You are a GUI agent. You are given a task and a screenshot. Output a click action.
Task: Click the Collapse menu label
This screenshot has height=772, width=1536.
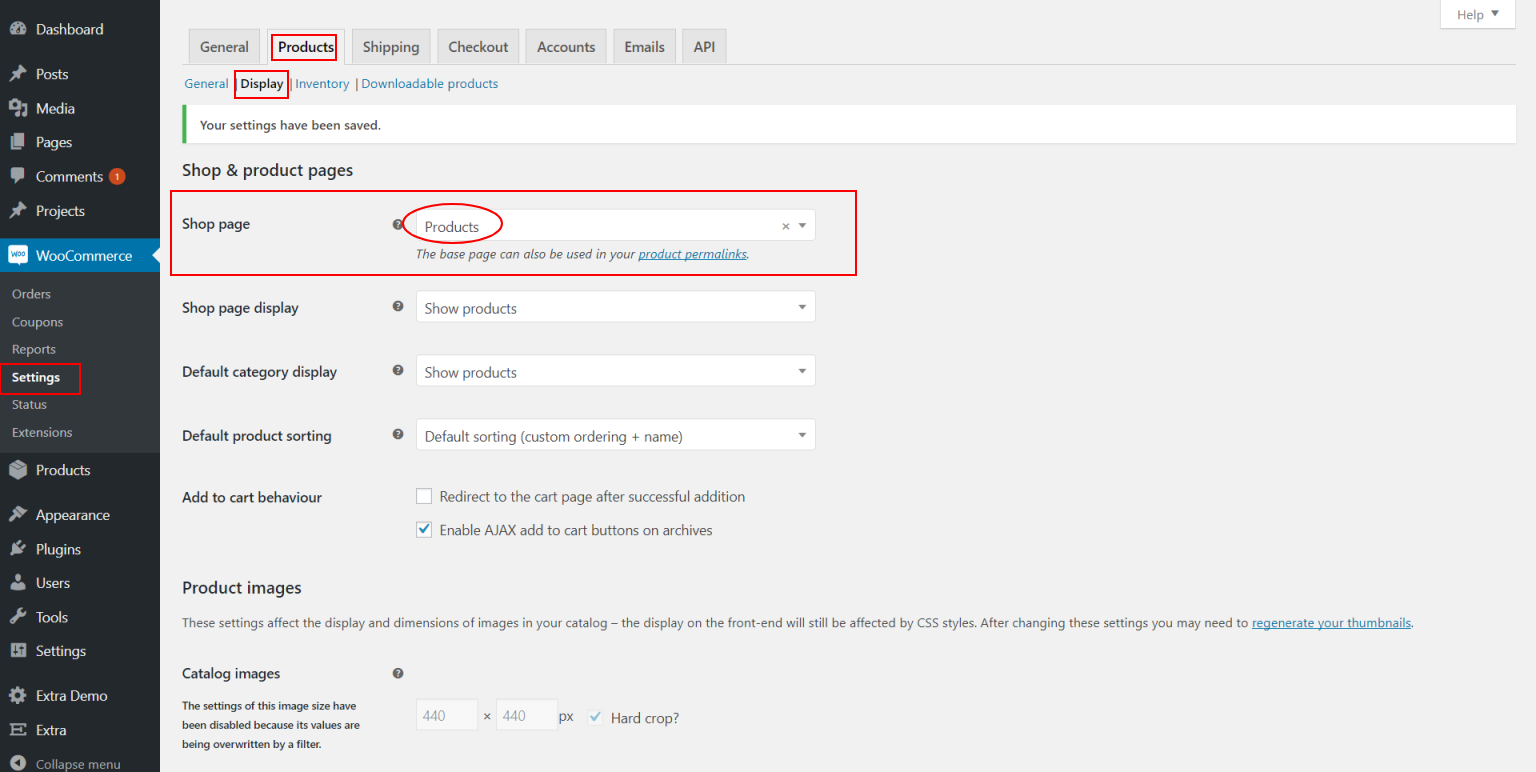pyautogui.click(x=78, y=764)
